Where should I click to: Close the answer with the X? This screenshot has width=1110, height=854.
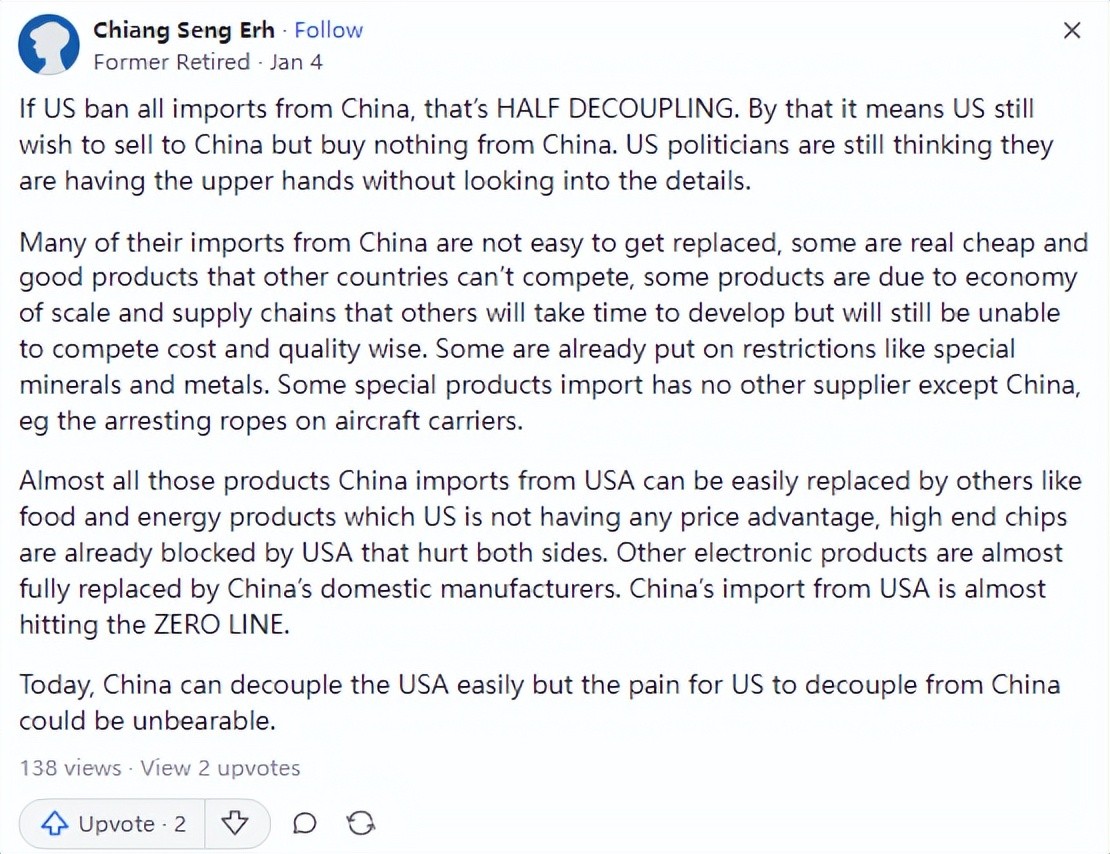pos(1072,31)
